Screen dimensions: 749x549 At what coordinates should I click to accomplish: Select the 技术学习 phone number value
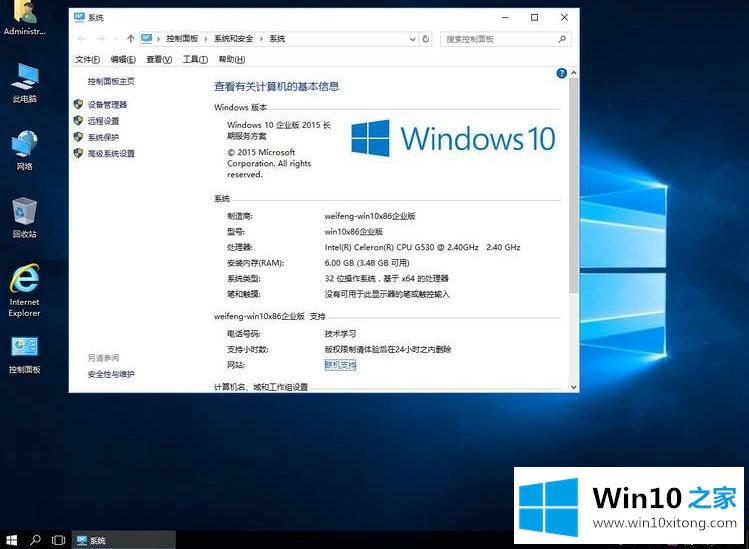tap(340, 334)
